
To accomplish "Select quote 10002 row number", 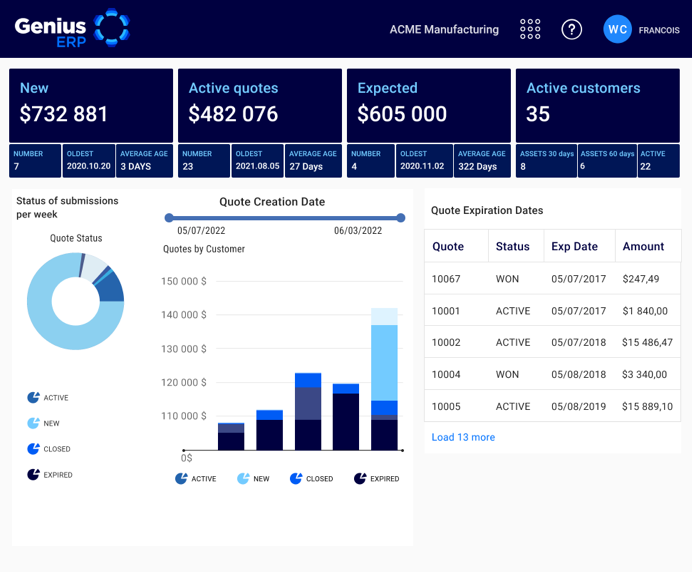I will [x=446, y=342].
